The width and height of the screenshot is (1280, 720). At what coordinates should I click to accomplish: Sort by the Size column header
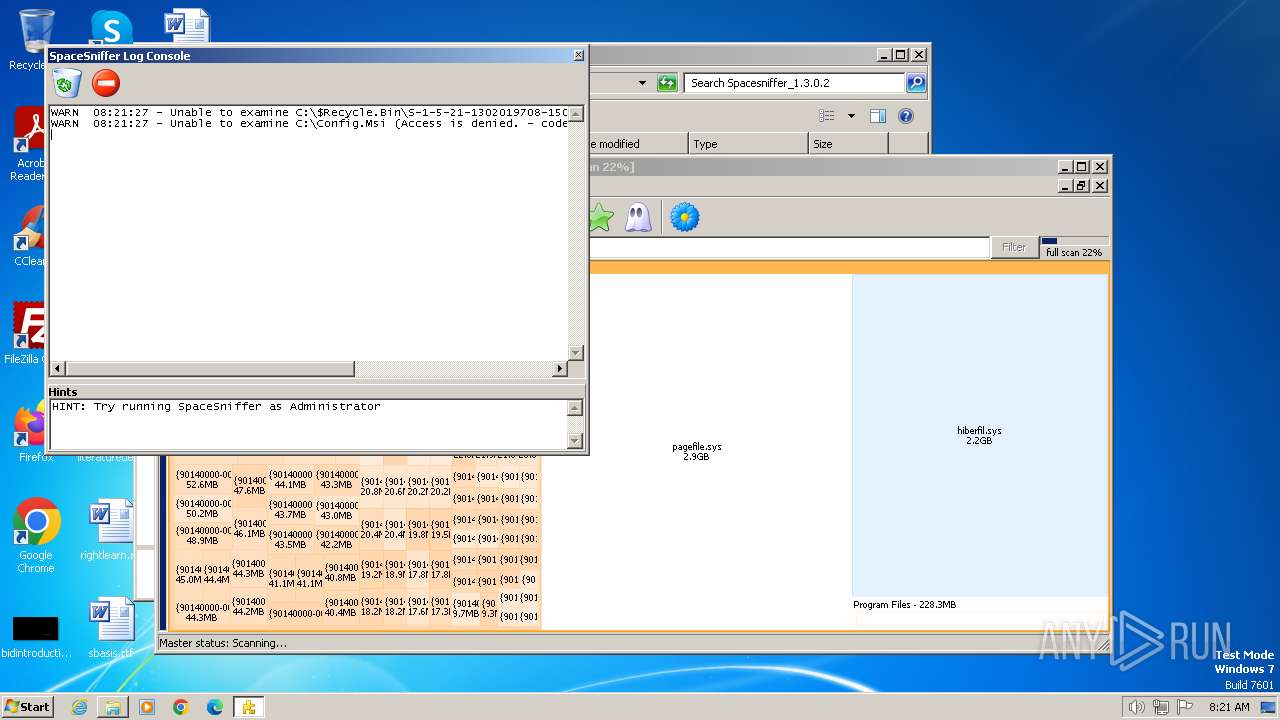848,144
